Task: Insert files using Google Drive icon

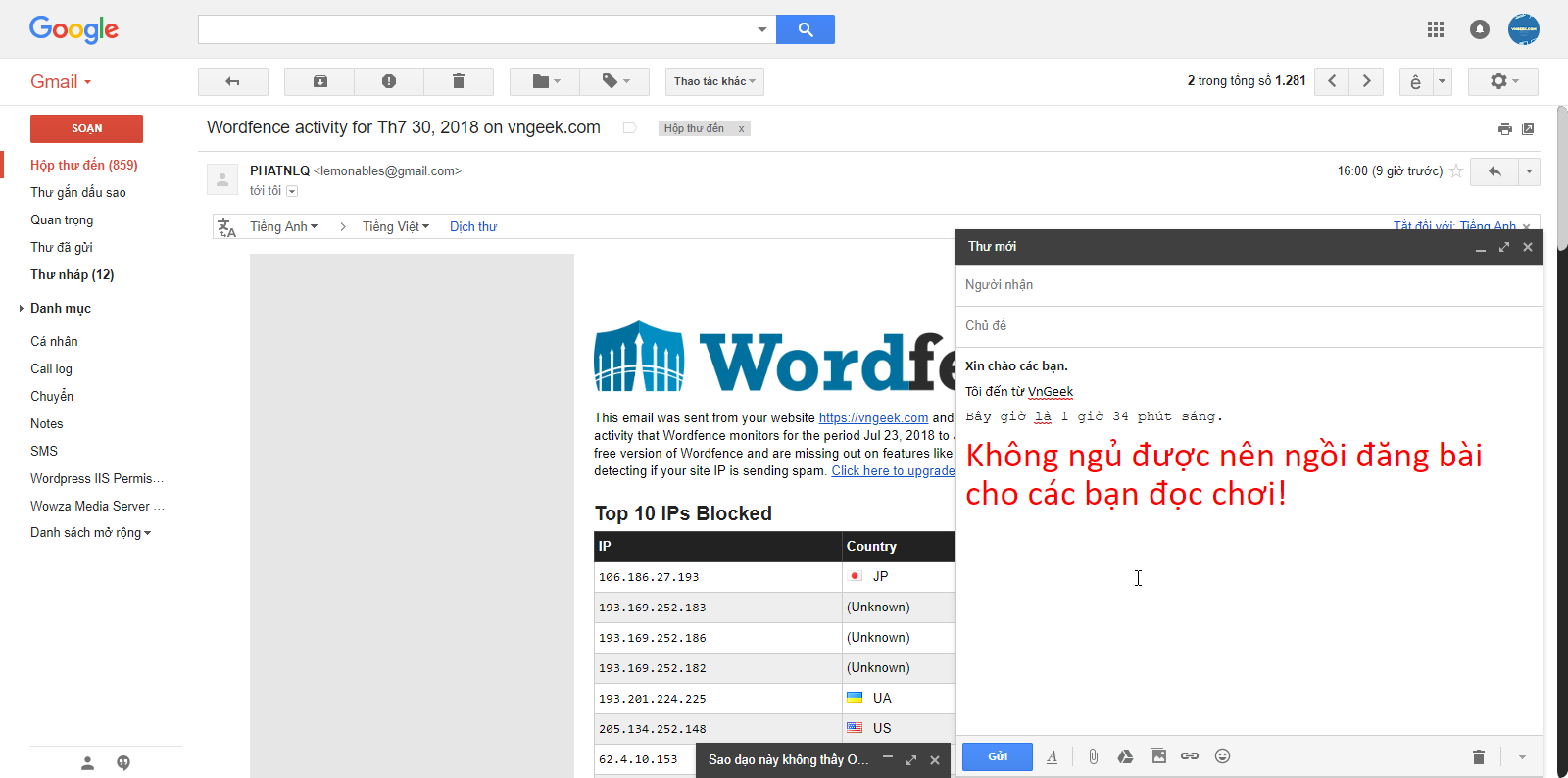Action: (1125, 756)
